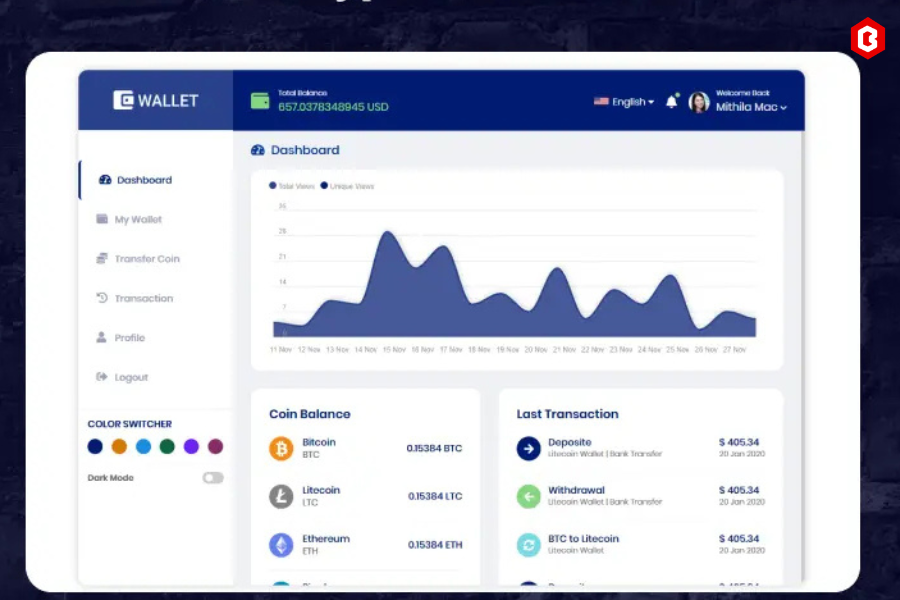The height and width of the screenshot is (600, 900).
Task: Open the Transaction menu item
Action: [x=143, y=299]
